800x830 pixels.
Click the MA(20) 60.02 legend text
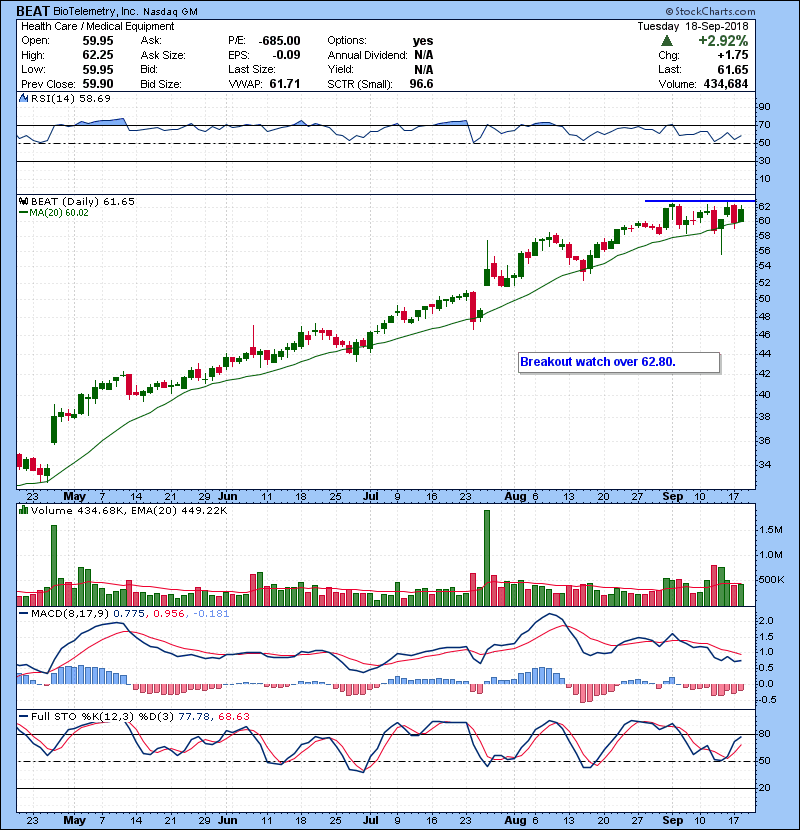pyautogui.click(x=59, y=213)
